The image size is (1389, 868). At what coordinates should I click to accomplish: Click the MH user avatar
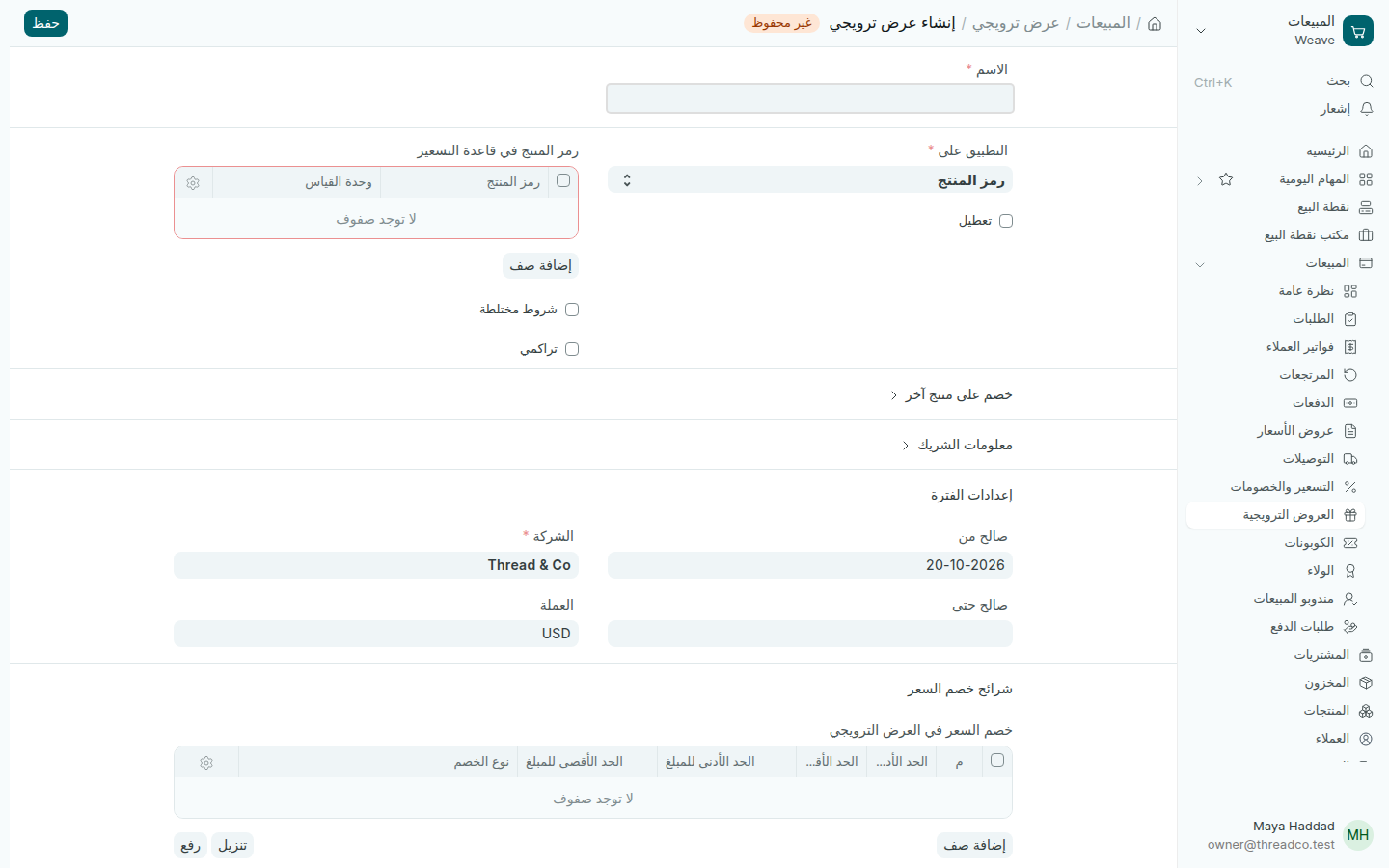[1358, 835]
